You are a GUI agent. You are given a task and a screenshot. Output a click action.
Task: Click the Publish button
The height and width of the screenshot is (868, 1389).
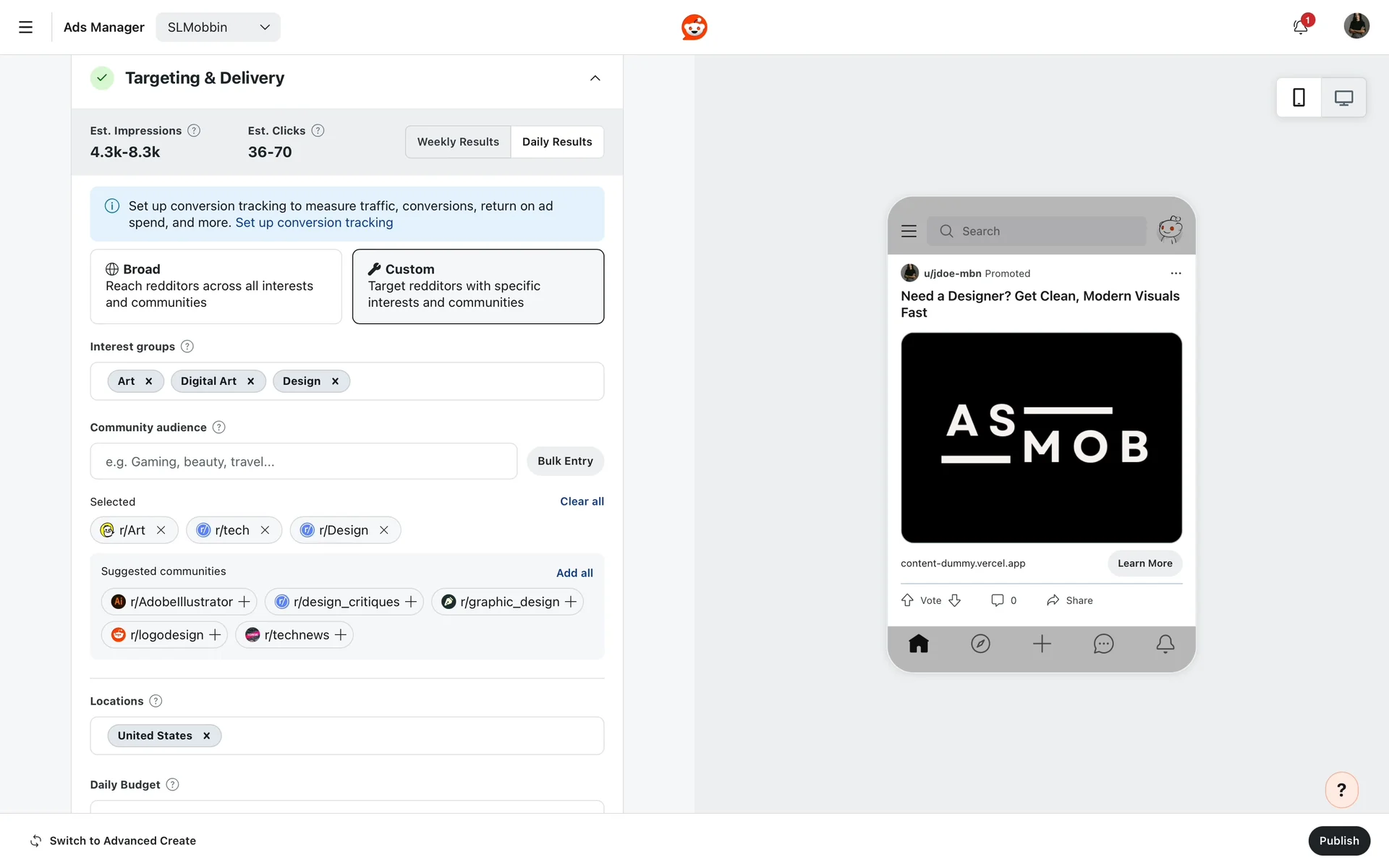pyautogui.click(x=1338, y=841)
